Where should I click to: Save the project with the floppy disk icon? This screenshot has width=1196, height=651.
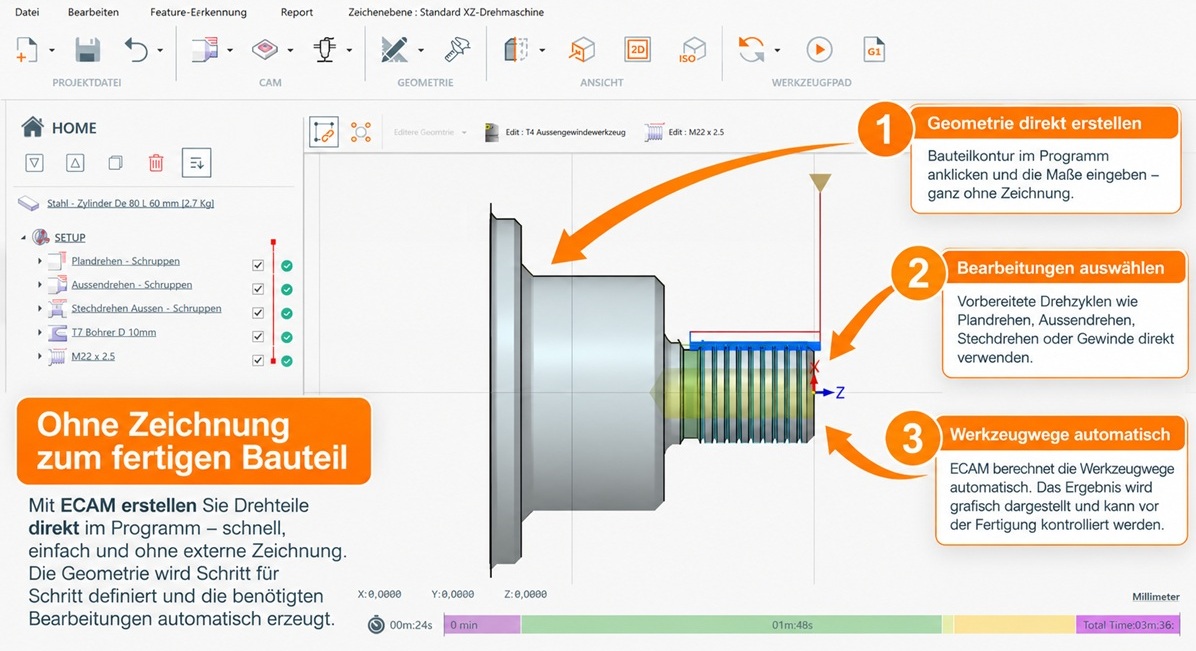88,50
